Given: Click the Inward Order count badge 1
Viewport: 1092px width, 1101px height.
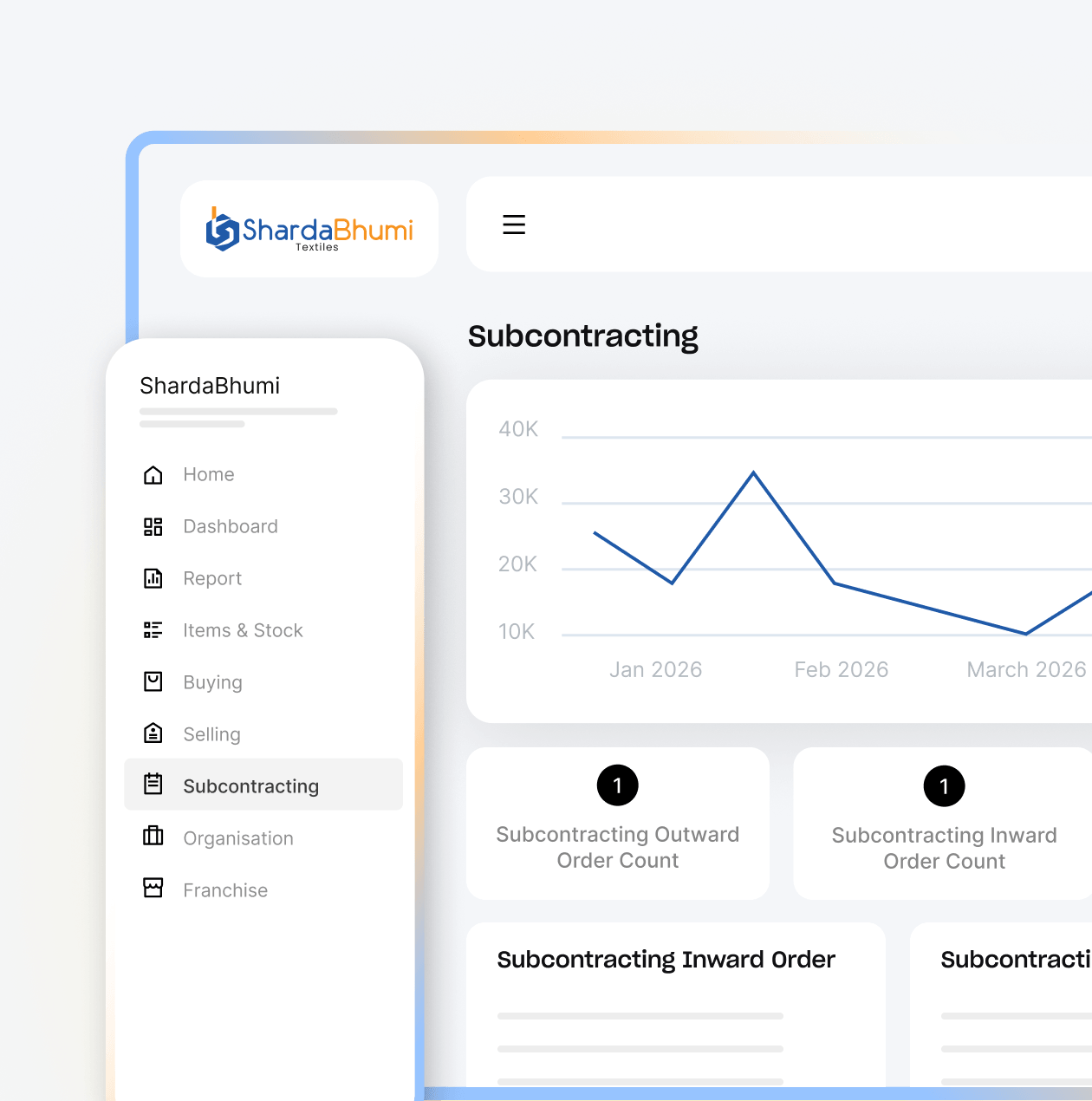Looking at the screenshot, I should click(945, 786).
